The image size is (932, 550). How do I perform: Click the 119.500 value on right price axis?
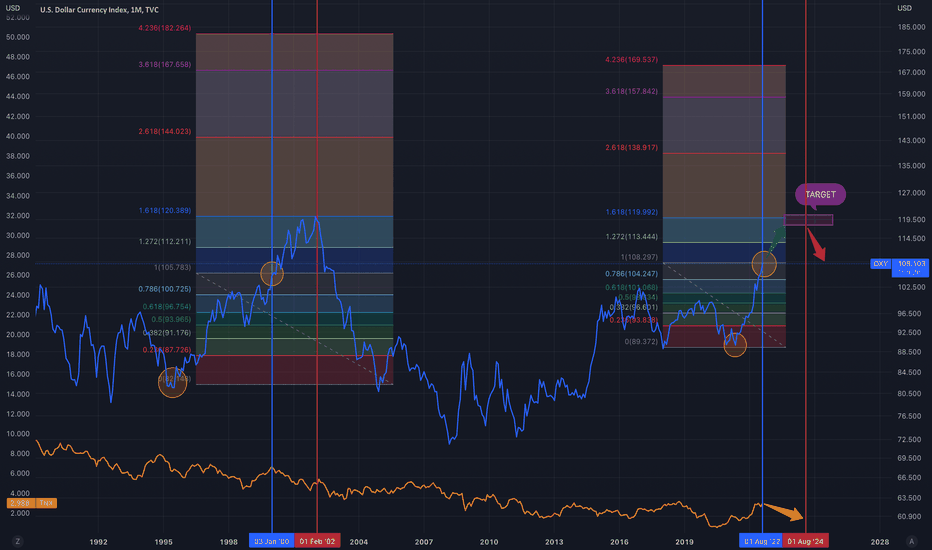911,219
